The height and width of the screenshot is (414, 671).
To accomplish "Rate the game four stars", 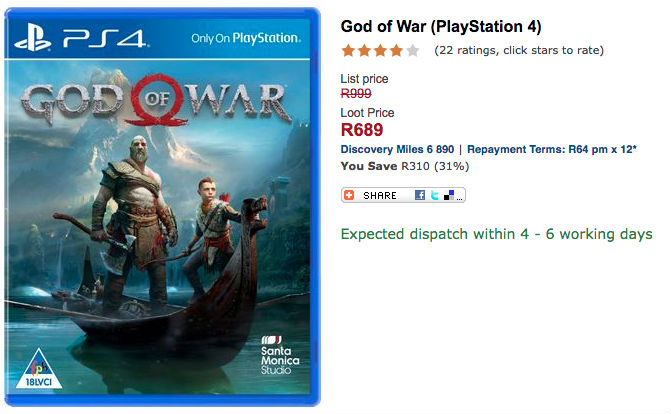I will [396, 50].
